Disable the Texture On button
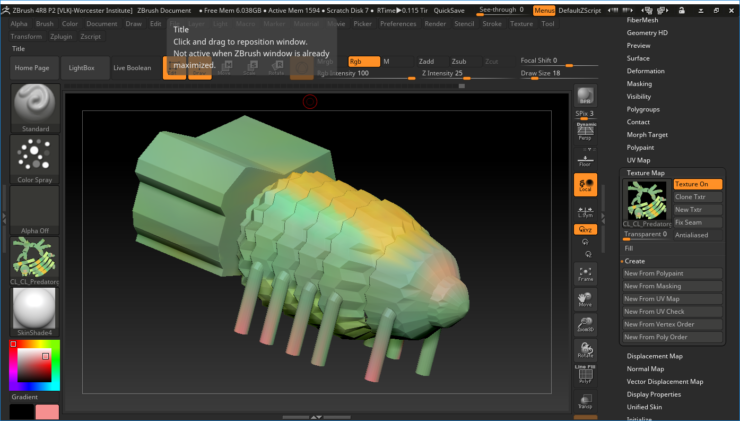740x421 pixels. pyautogui.click(x=697, y=184)
